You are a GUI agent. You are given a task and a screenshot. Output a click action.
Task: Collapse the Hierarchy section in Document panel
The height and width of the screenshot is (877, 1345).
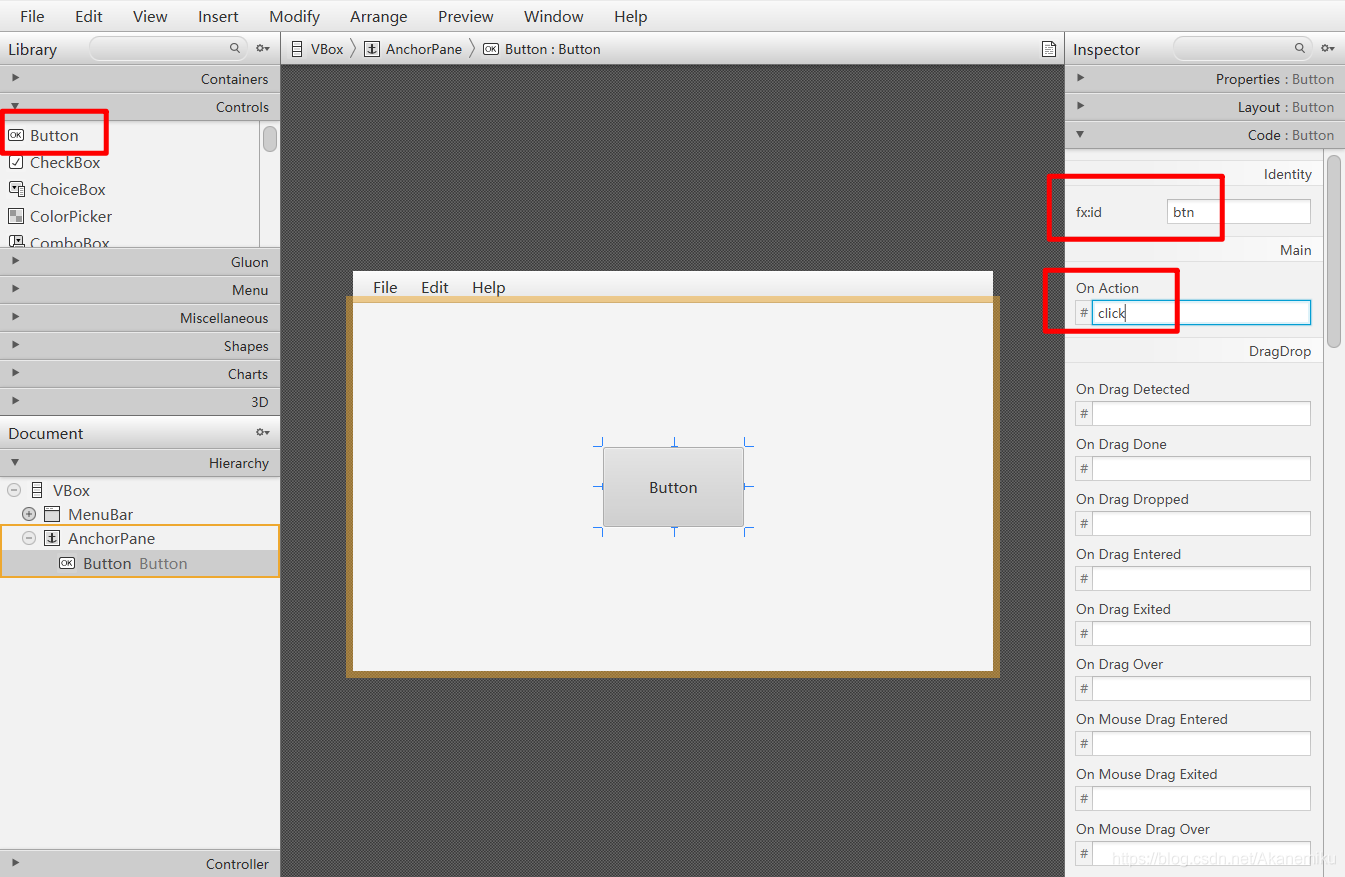[x=15, y=462]
